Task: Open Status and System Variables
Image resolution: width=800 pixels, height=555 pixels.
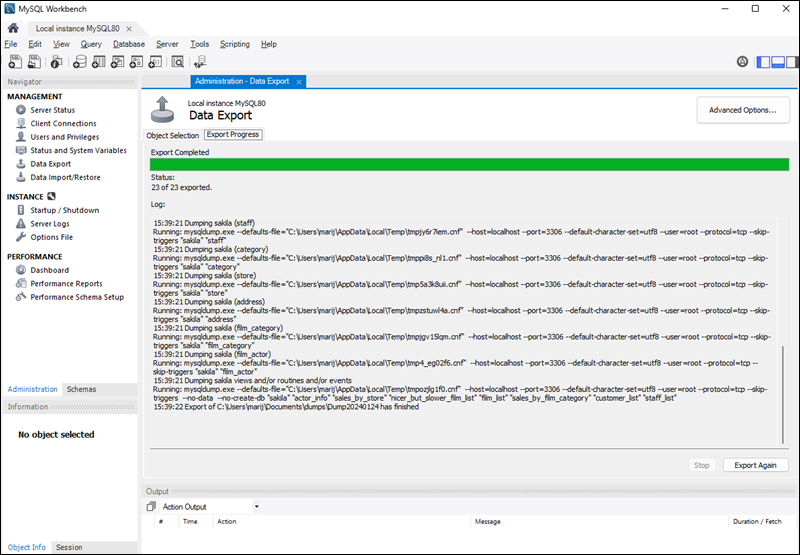Action: tap(78, 150)
